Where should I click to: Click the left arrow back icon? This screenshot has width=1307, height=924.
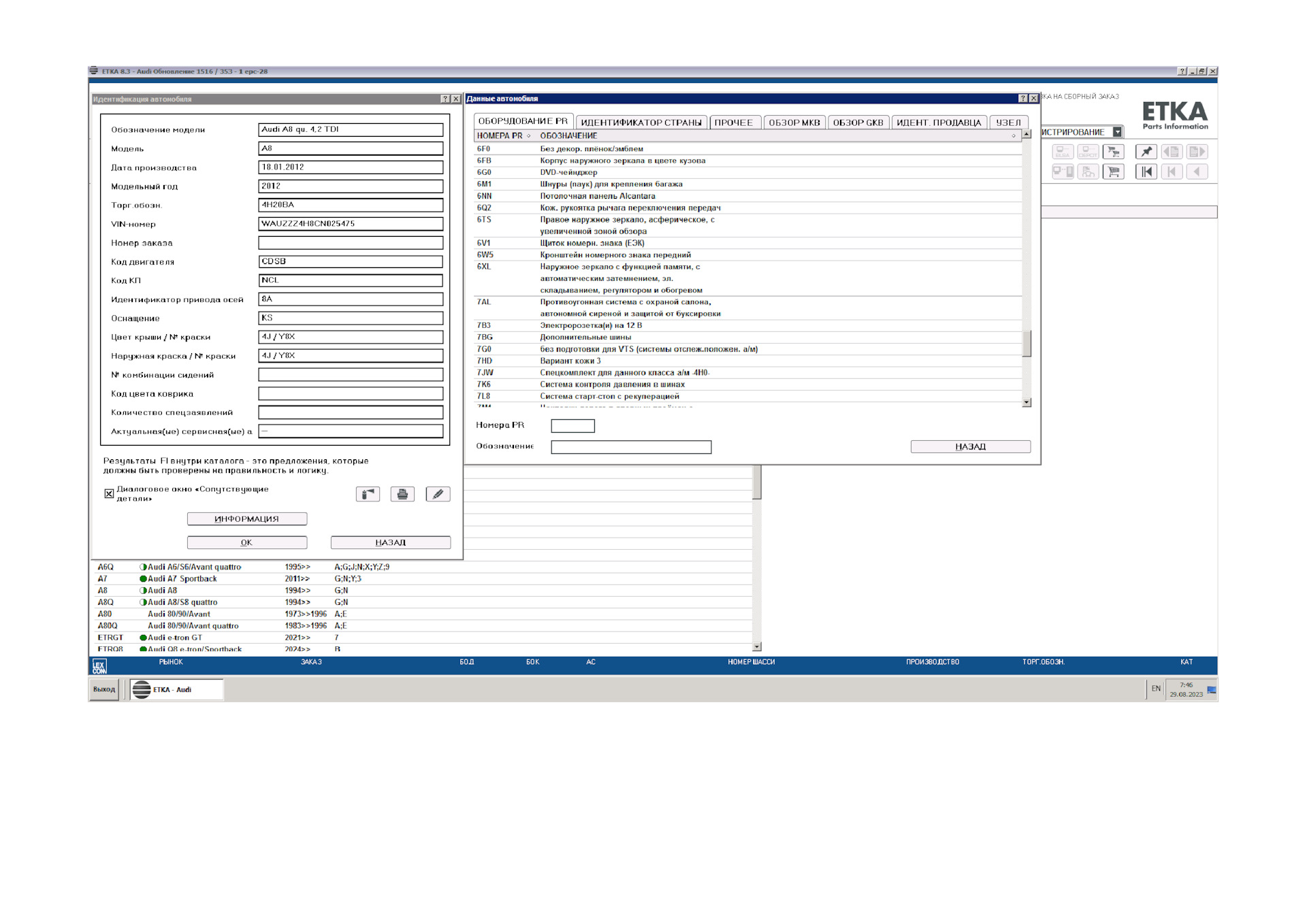click(x=1197, y=171)
